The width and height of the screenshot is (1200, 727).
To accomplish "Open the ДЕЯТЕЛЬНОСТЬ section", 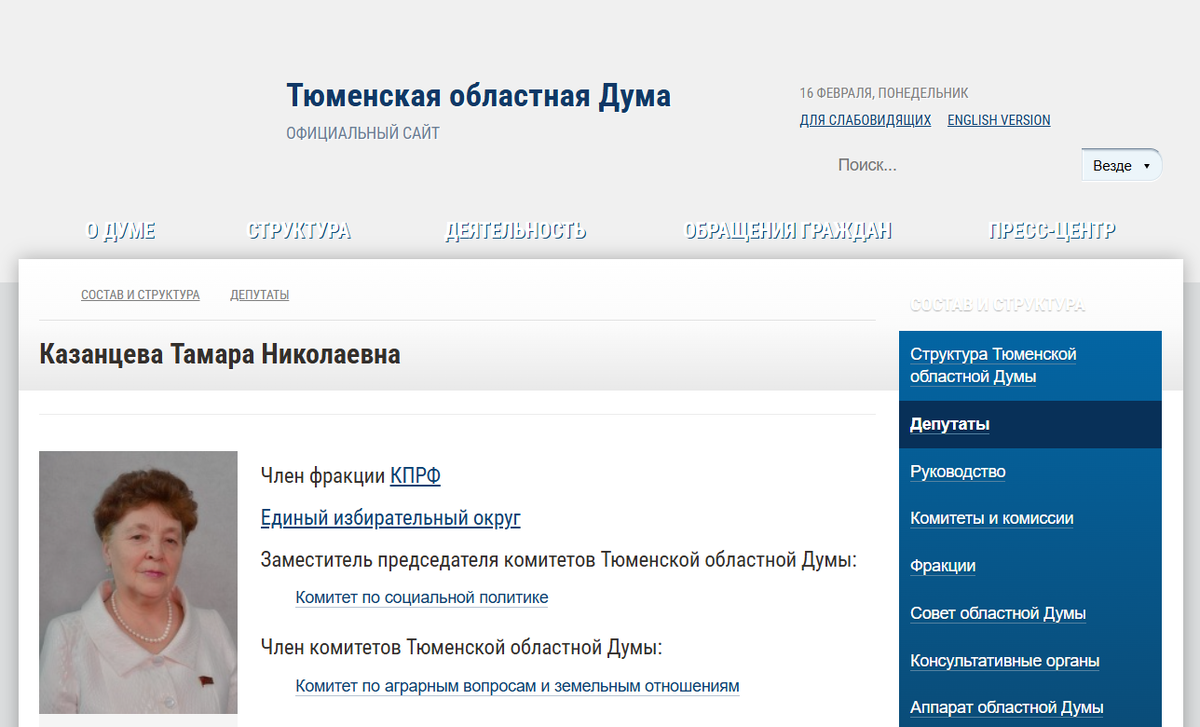I will (x=516, y=230).
